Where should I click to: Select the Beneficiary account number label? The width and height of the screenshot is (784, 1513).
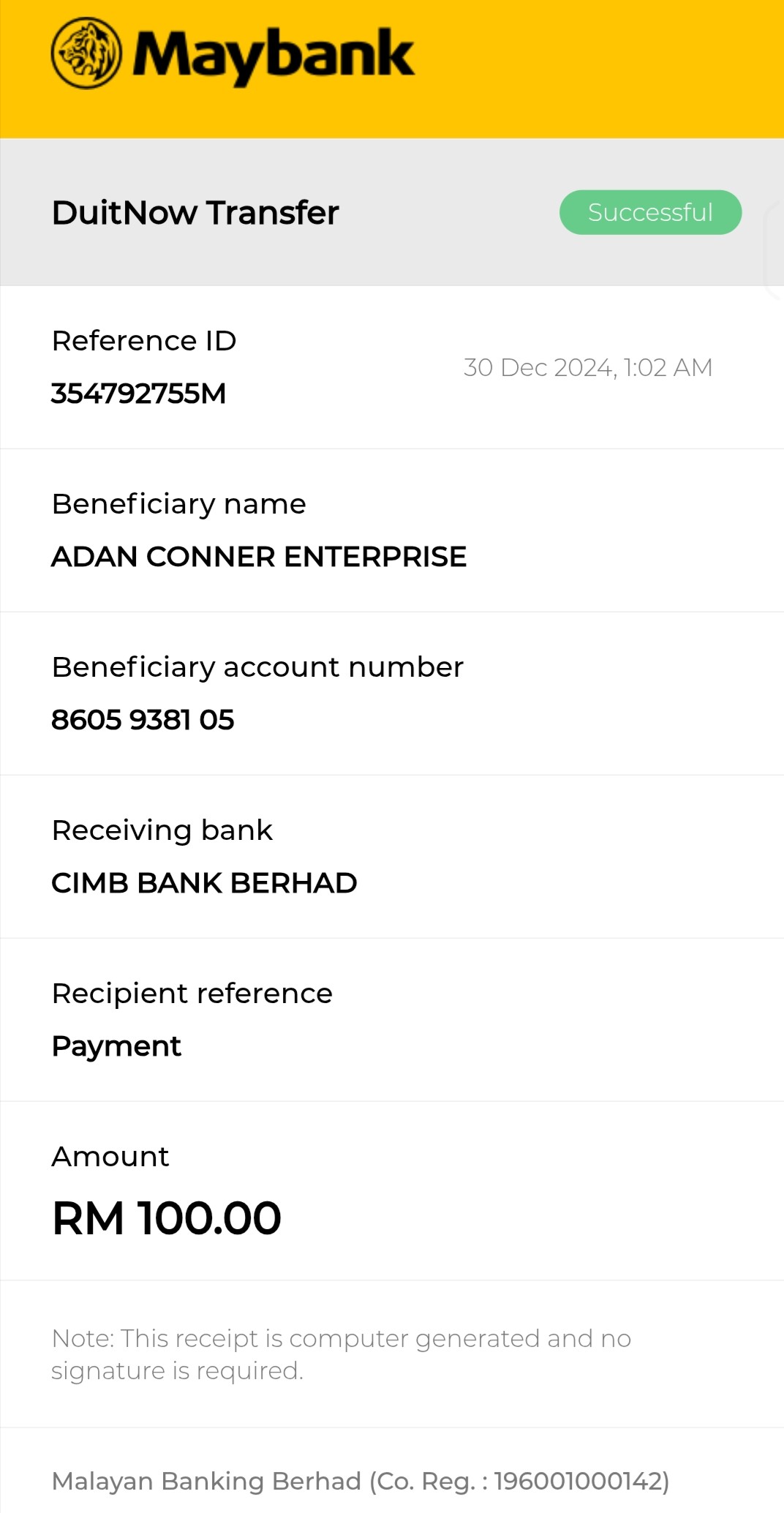tap(257, 667)
